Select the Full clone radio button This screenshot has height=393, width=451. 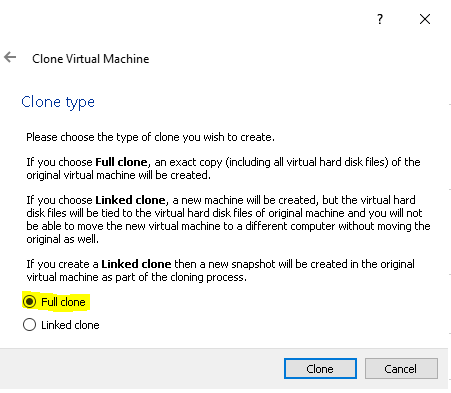(29, 302)
